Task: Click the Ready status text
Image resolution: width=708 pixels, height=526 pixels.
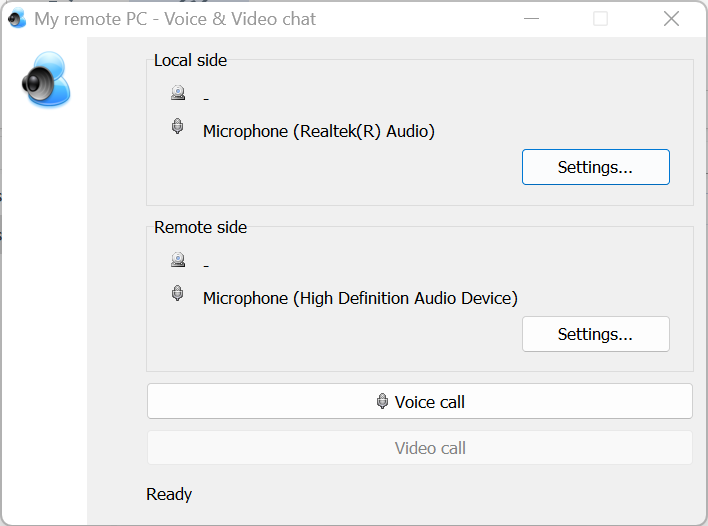Action: (169, 494)
